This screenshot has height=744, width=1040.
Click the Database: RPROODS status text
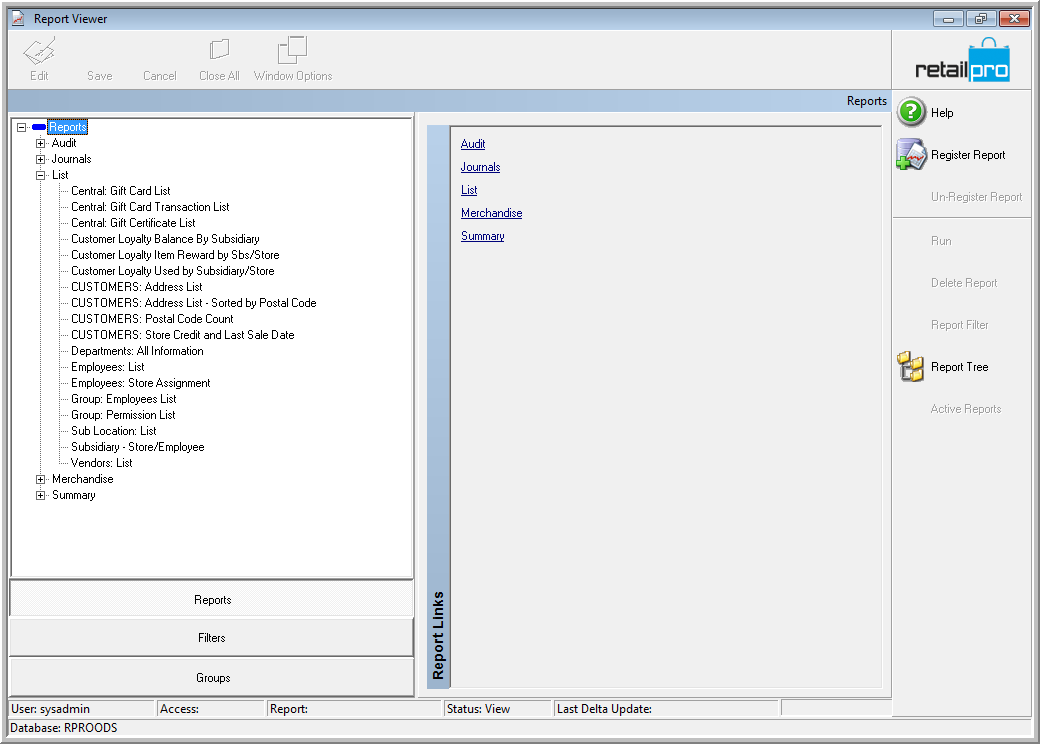(x=64, y=728)
